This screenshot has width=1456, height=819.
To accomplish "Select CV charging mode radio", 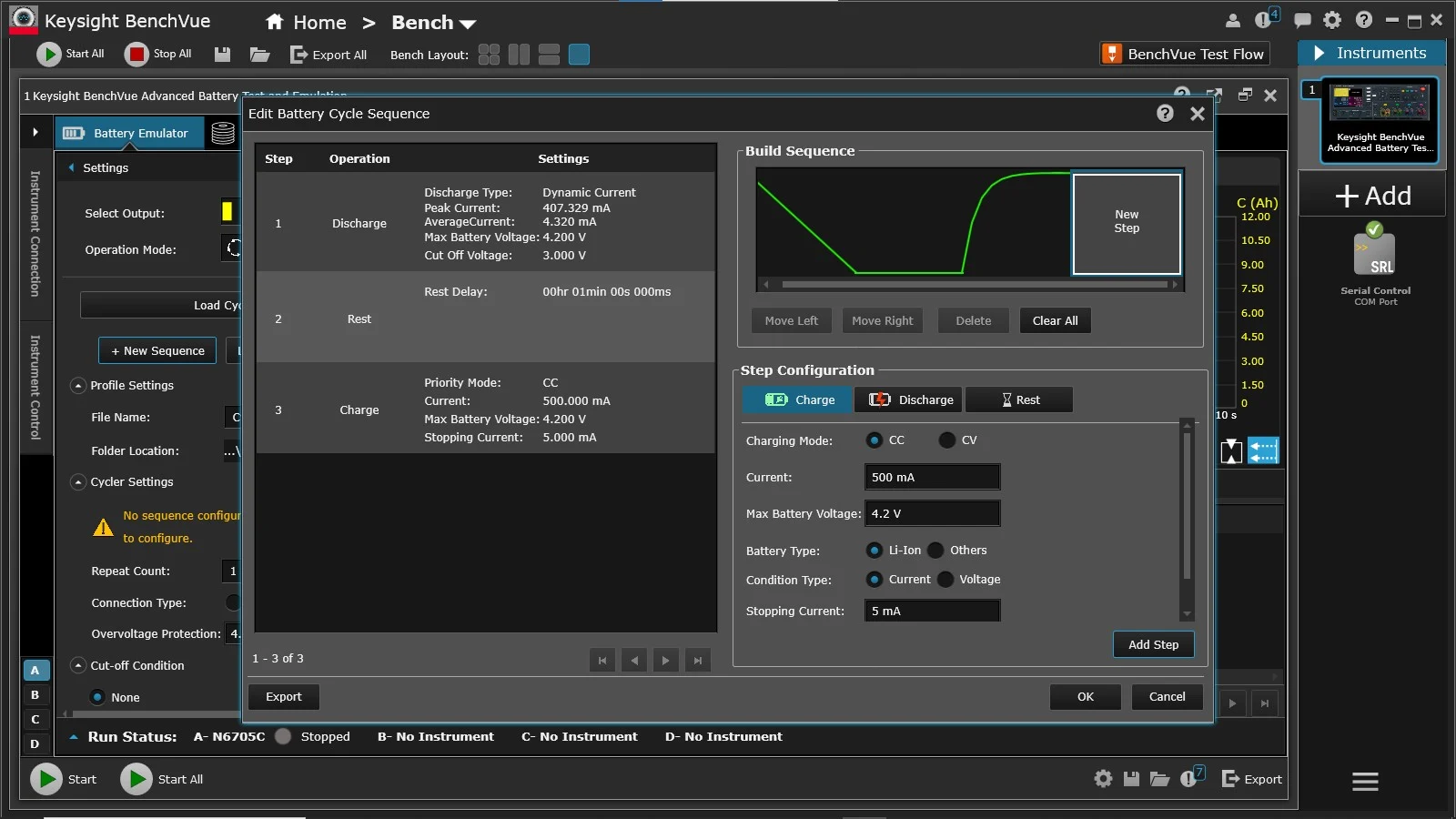I will [947, 440].
